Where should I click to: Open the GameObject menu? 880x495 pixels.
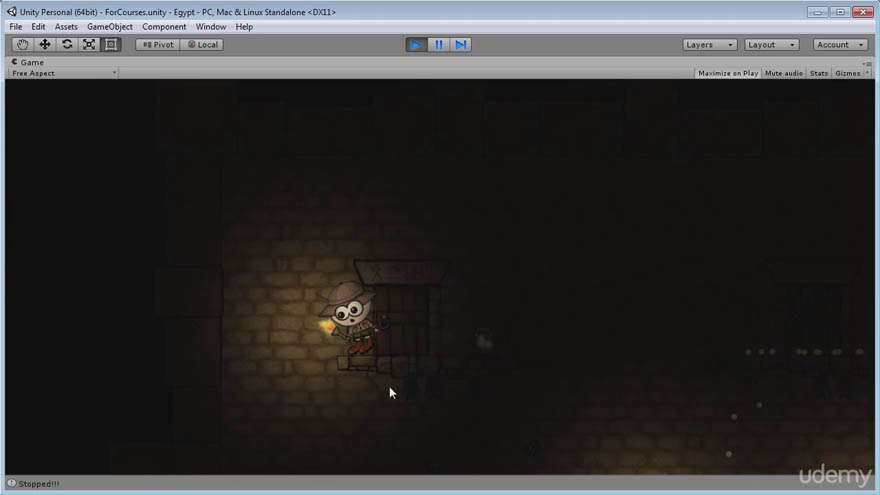click(x=110, y=26)
